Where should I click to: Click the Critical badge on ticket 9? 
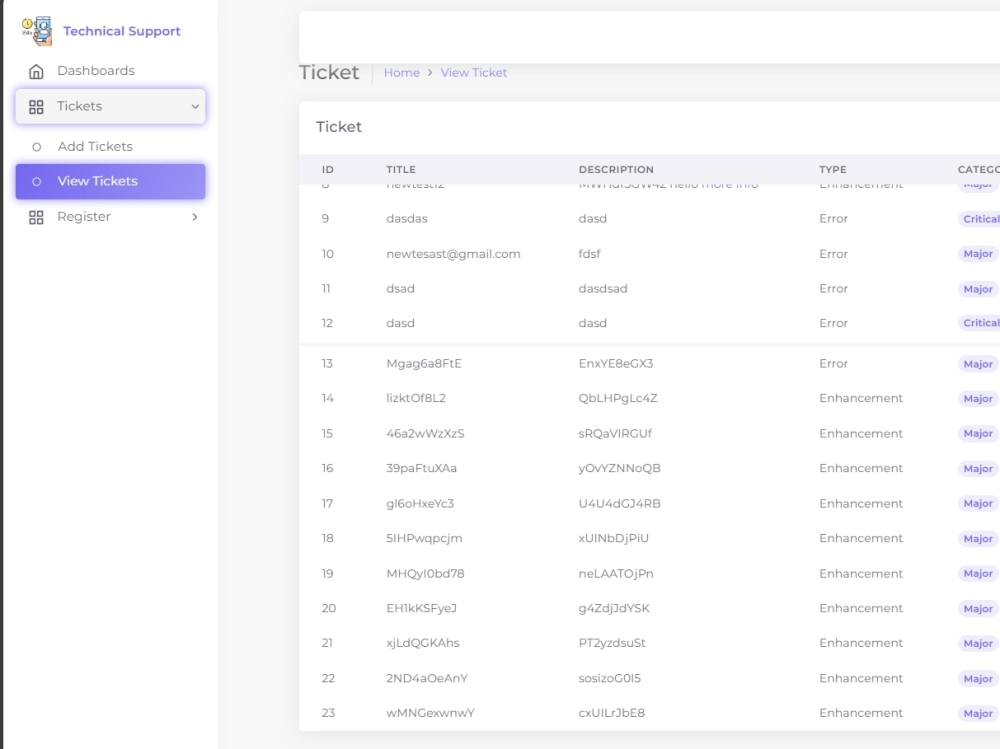[980, 218]
